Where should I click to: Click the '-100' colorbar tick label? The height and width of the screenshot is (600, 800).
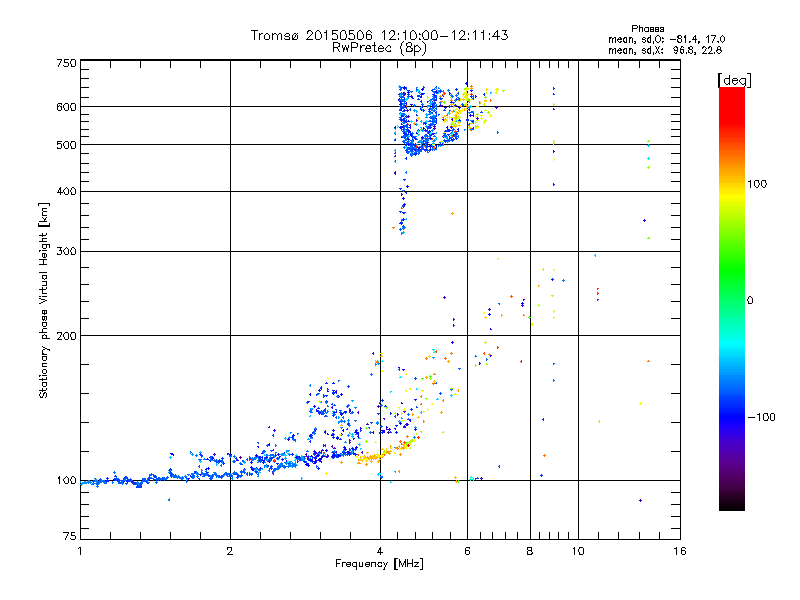tap(761, 417)
